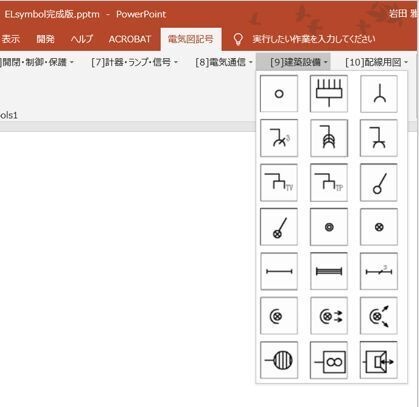Screen dimensions: 419x407
Task: Click the lightbulb Tell Me icon
Action: (238, 39)
